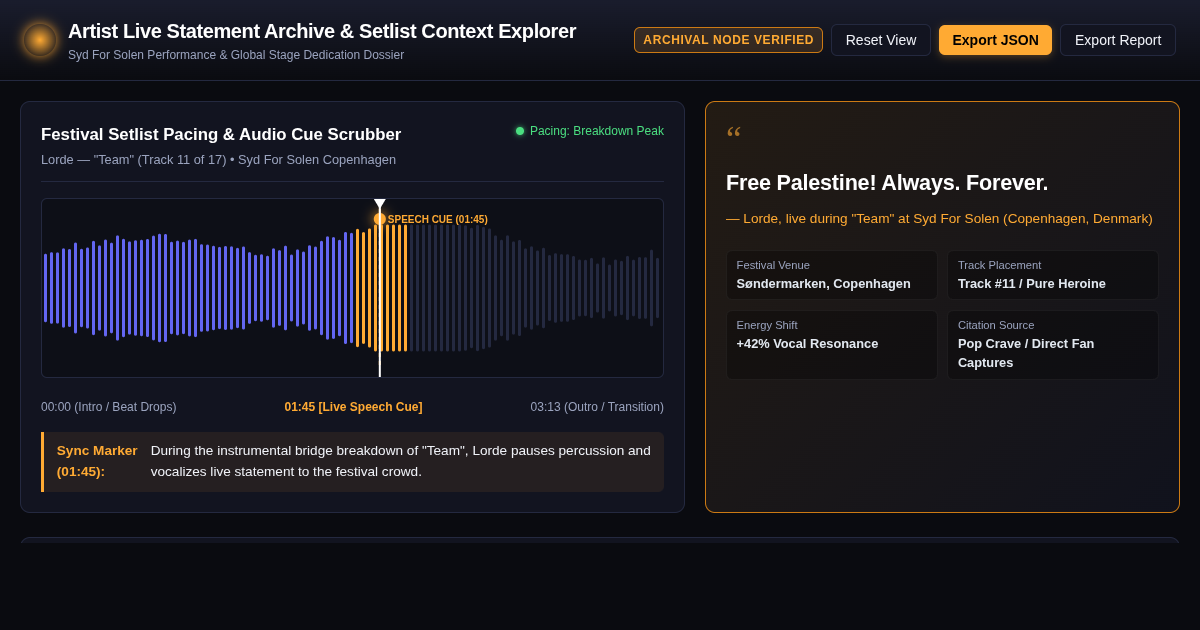Click the Lorde Team track subtitle

click(x=218, y=159)
